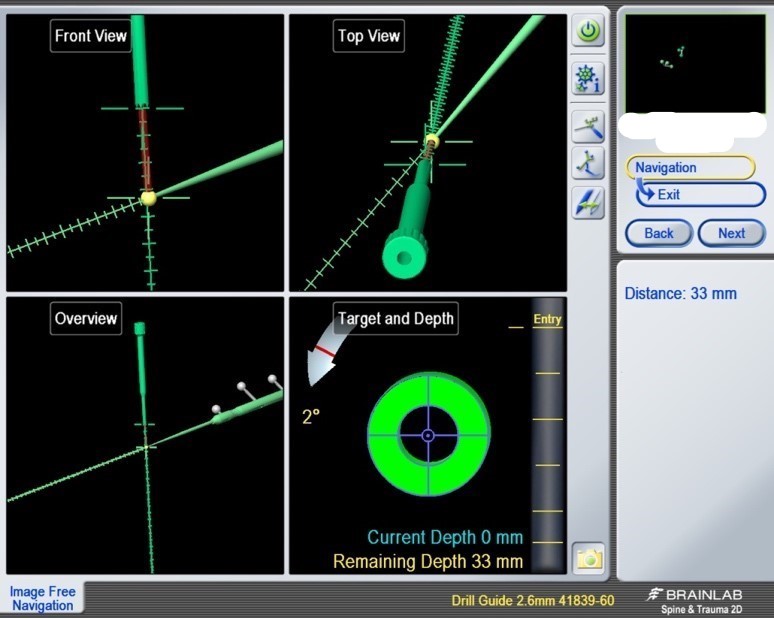Viewport: 774px width, 618px height.
Task: Select the Overview panel label
Action: pyautogui.click(x=86, y=319)
